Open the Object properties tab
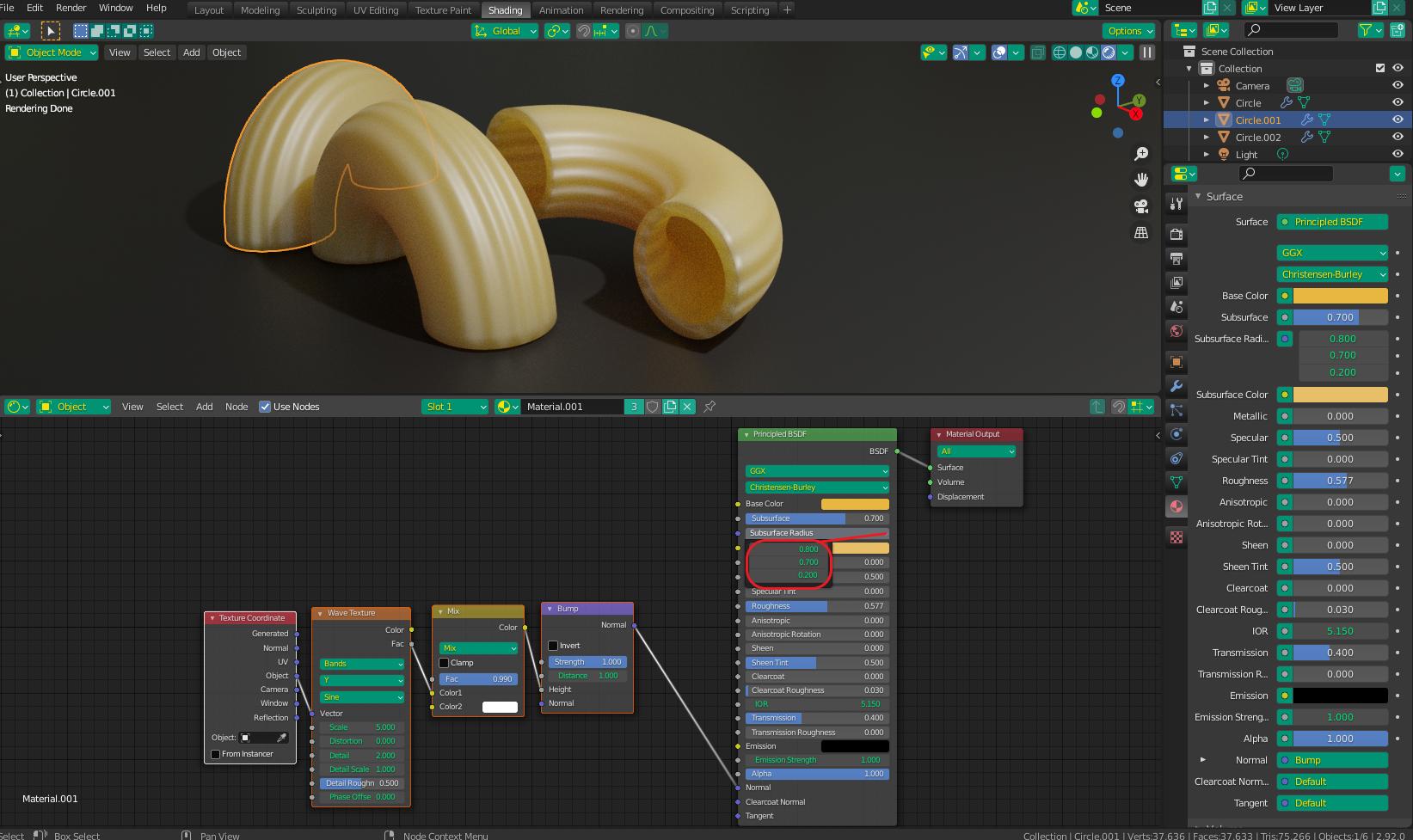 point(1176,362)
